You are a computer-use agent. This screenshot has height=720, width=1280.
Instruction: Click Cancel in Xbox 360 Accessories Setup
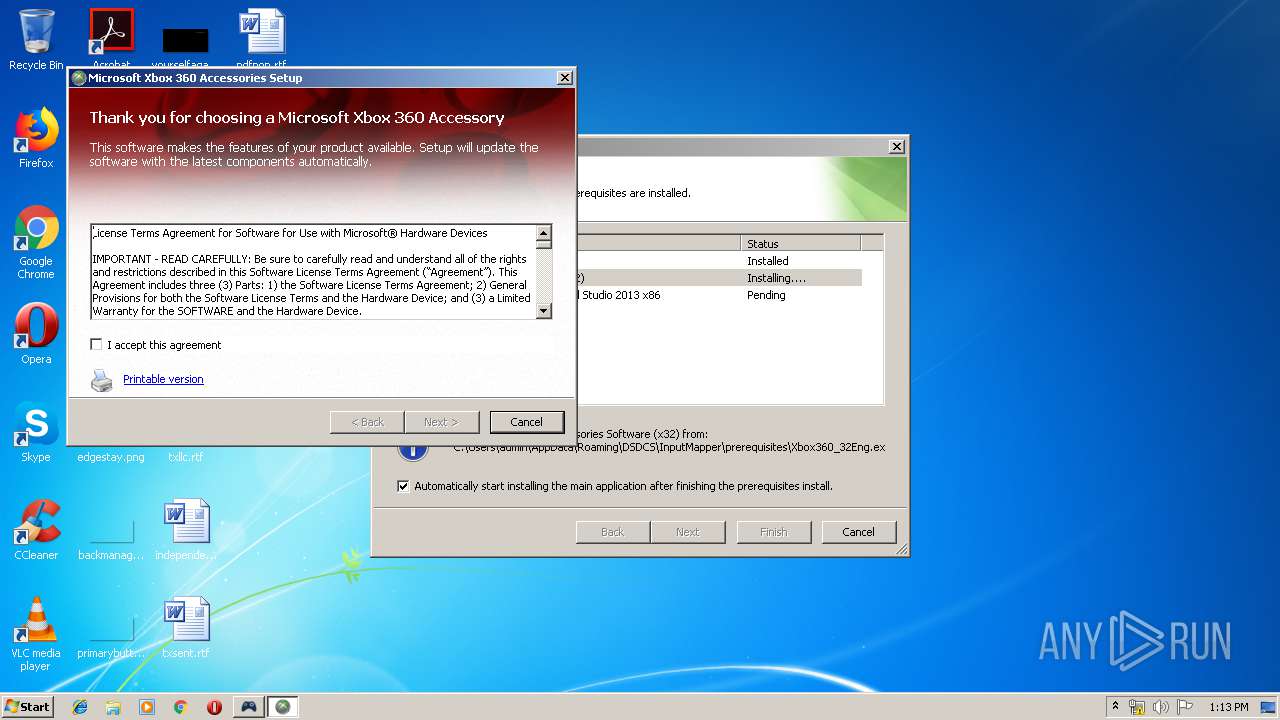click(x=526, y=422)
